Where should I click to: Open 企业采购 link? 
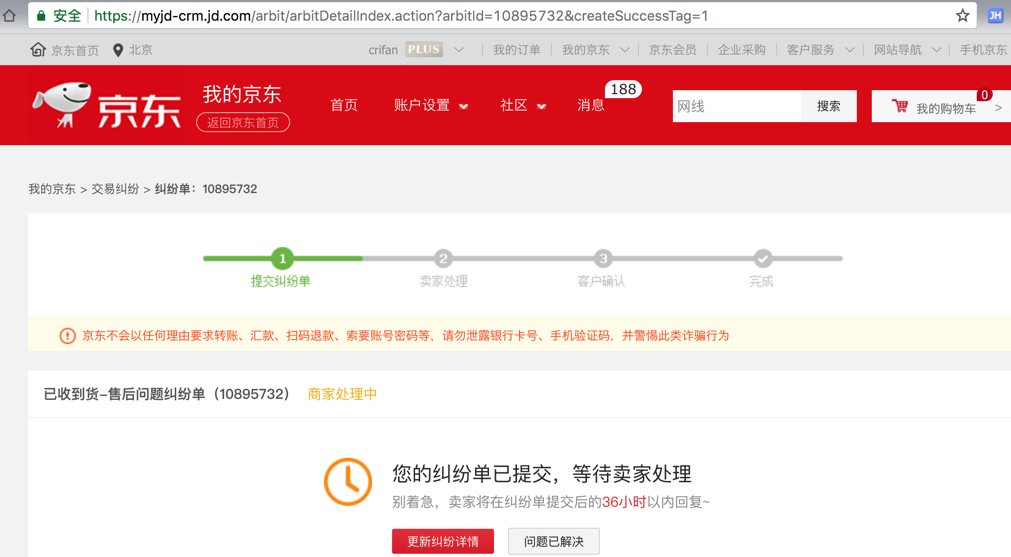(741, 50)
